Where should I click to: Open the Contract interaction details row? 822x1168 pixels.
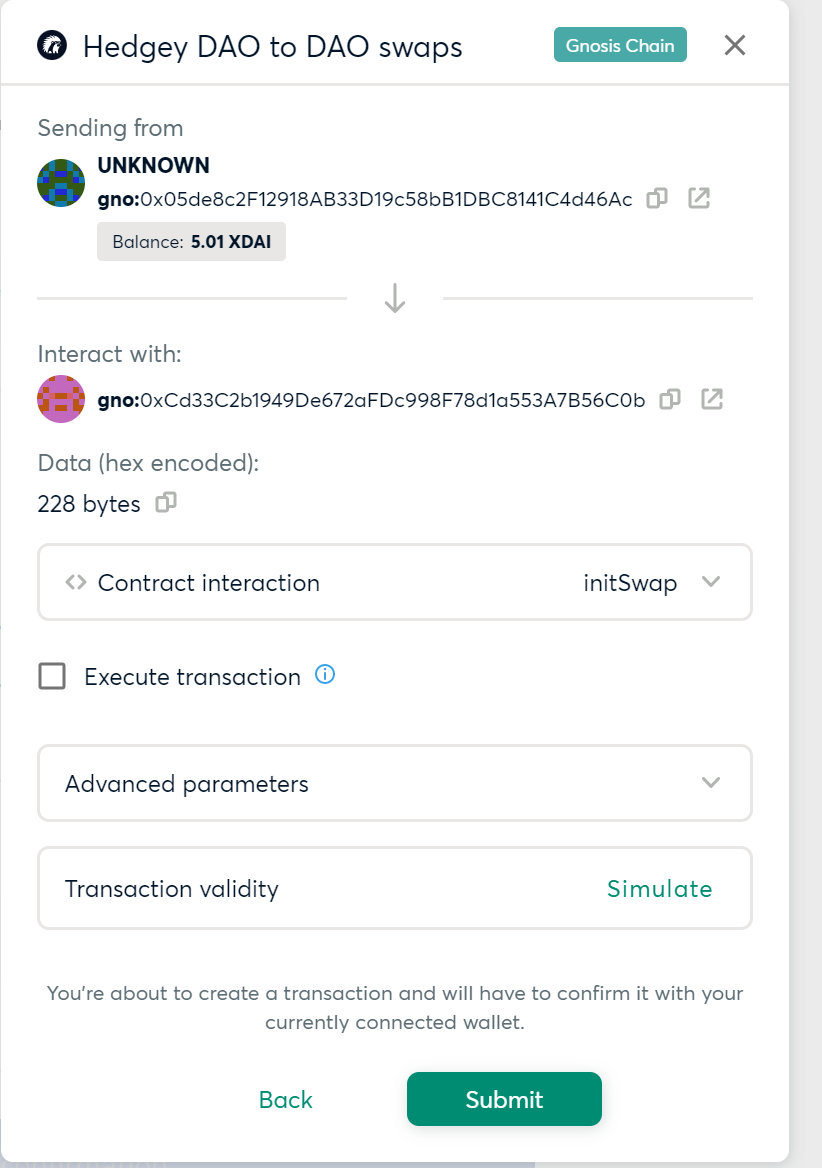pyautogui.click(x=395, y=582)
